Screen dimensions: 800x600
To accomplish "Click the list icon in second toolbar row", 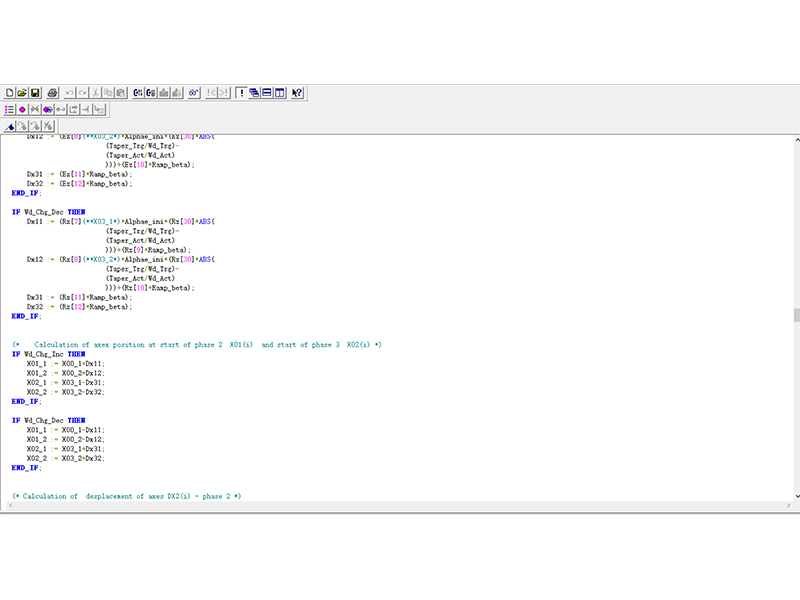I will [10, 109].
